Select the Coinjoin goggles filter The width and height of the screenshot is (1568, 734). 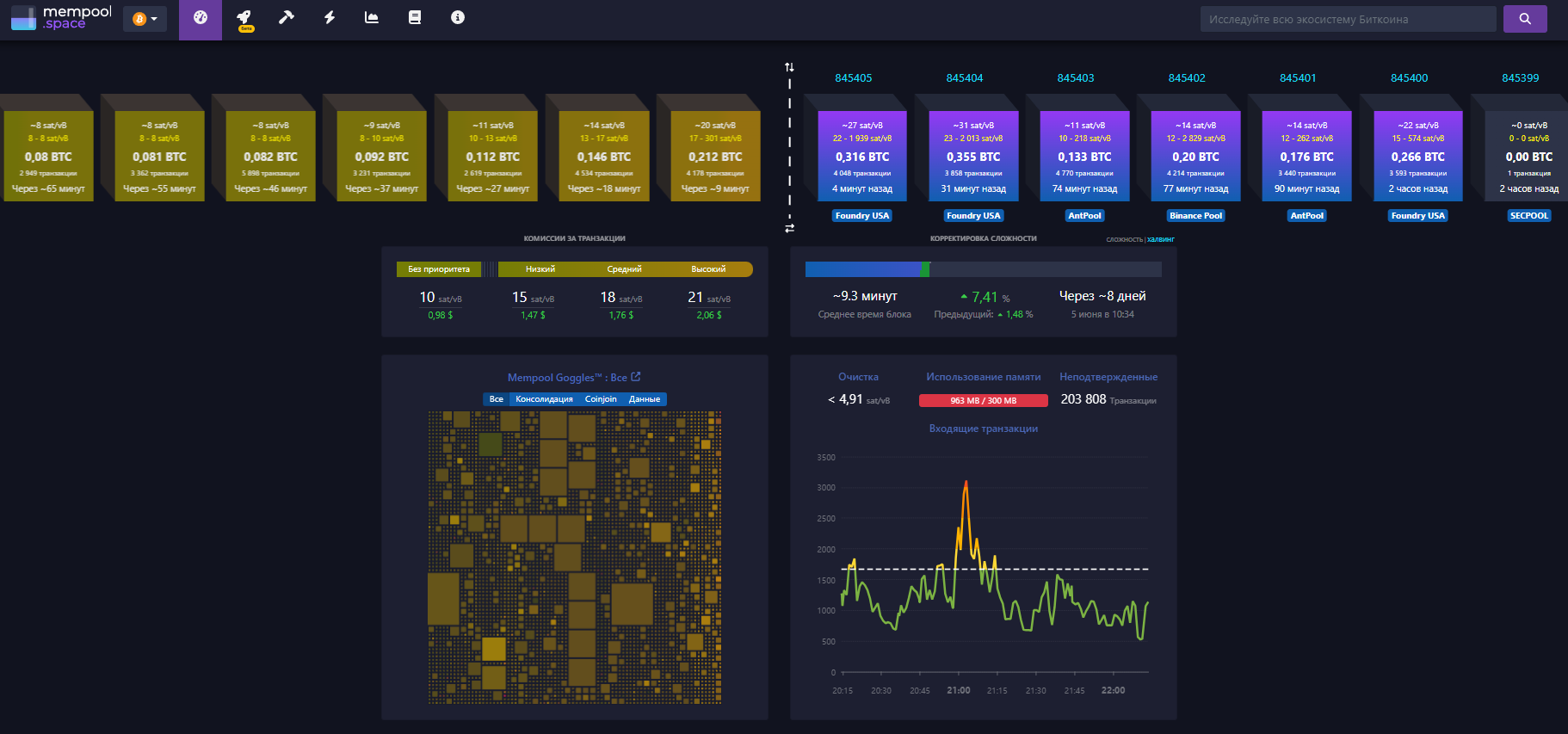601,399
